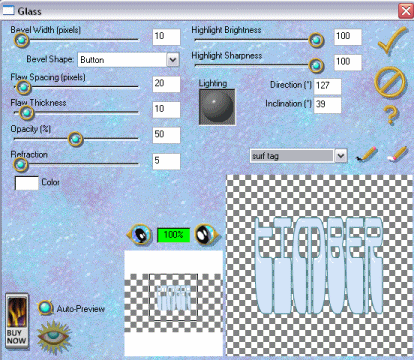Open the Bevel Shape dropdown arrow
The height and width of the screenshot is (360, 414).
tap(173, 60)
